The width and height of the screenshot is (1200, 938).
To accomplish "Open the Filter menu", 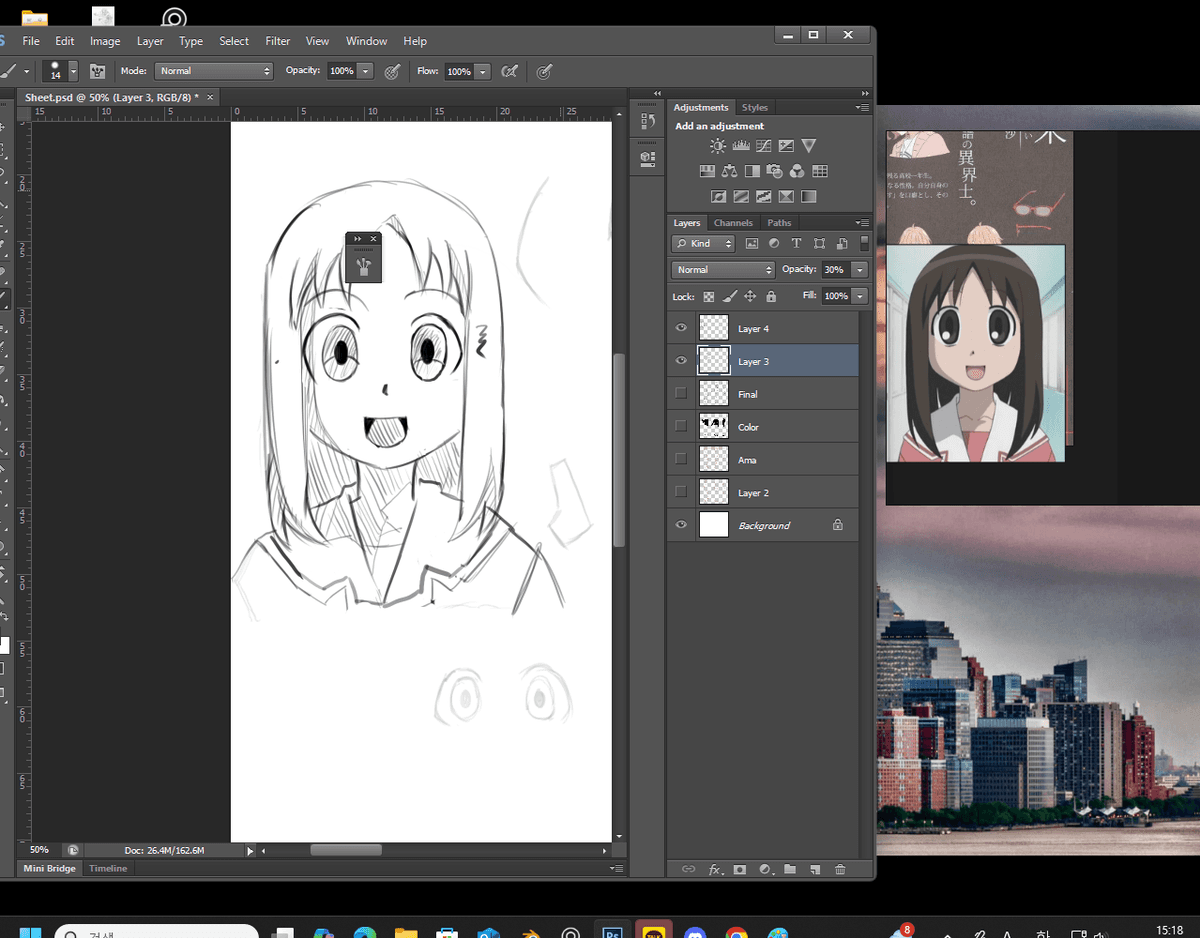I will (277, 41).
